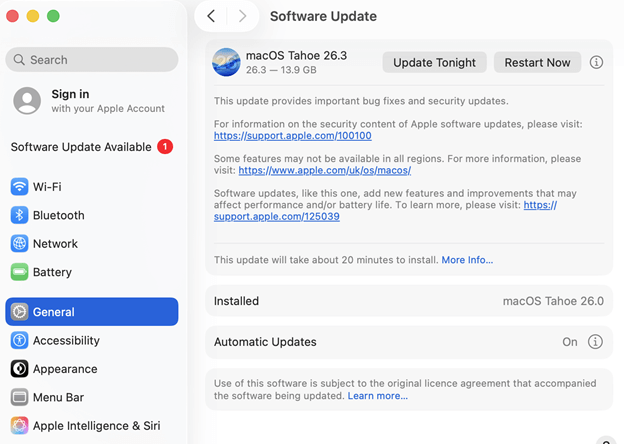This screenshot has width=624, height=444.
Task: Select General in the sidebar
Action: click(x=92, y=312)
